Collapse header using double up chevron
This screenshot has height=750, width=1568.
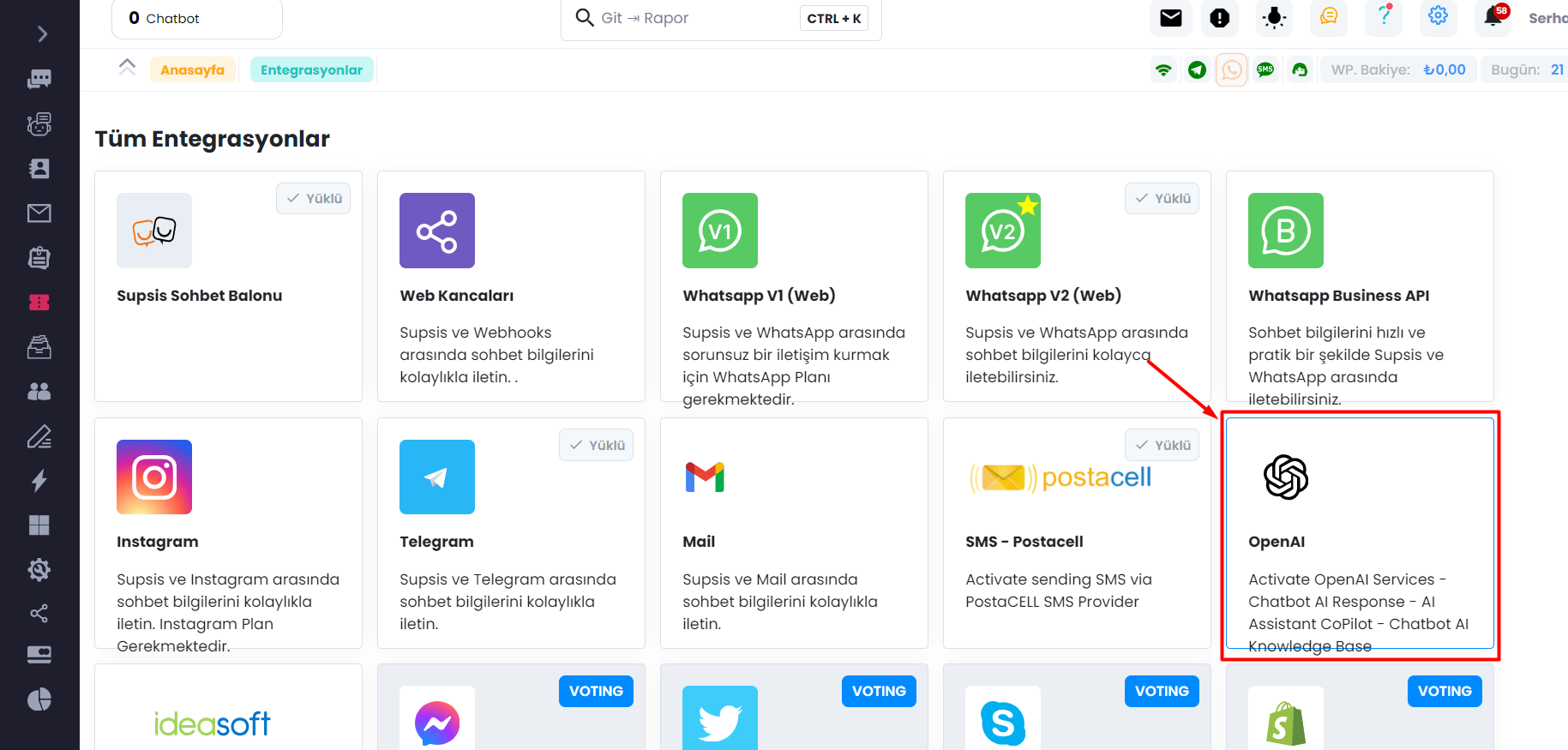coord(127,68)
